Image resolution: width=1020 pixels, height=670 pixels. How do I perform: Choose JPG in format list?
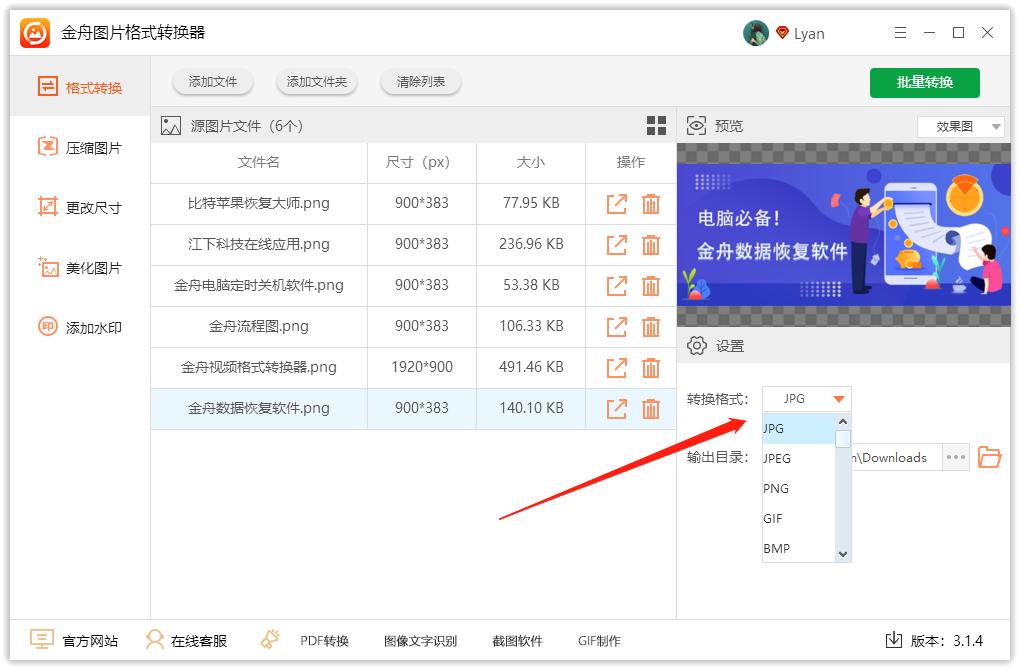tap(798, 429)
